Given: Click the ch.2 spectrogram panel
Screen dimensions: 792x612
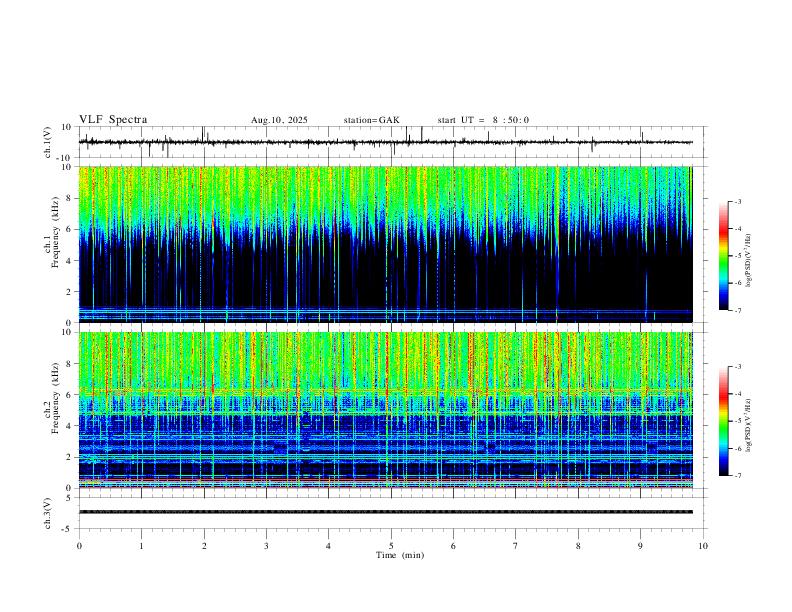Looking at the screenshot, I should coord(385,410).
